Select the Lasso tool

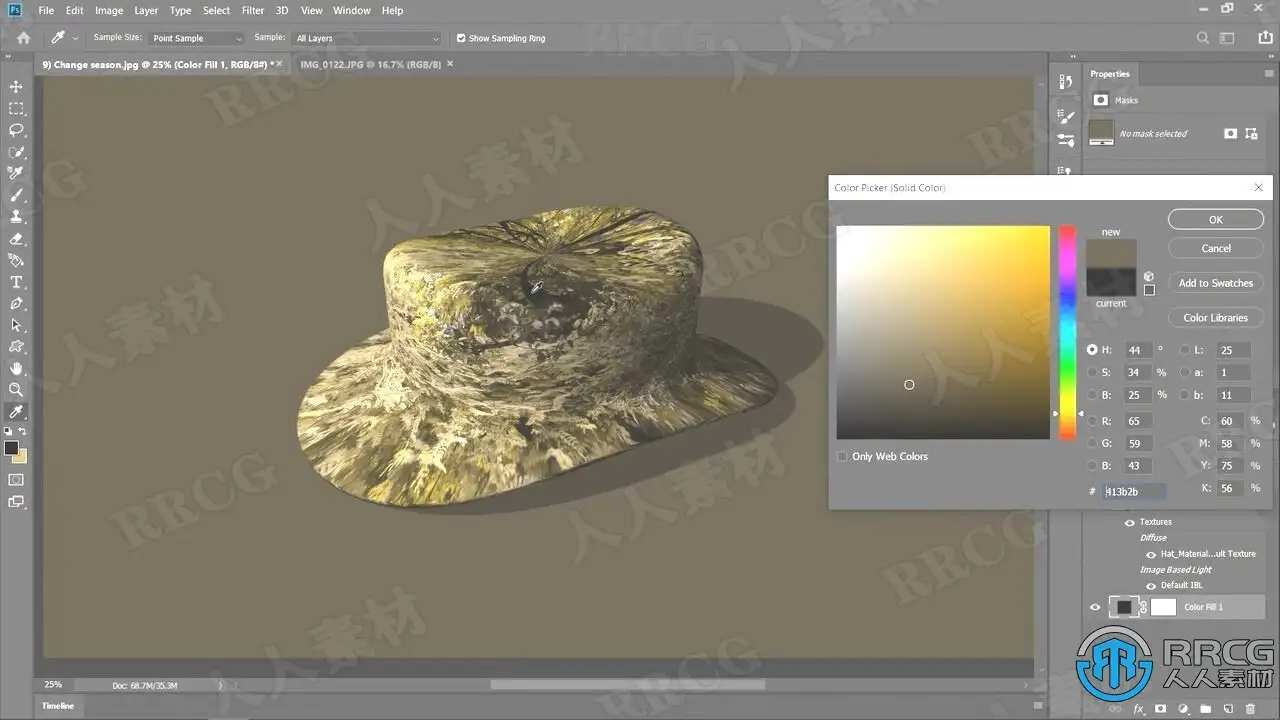tap(16, 130)
